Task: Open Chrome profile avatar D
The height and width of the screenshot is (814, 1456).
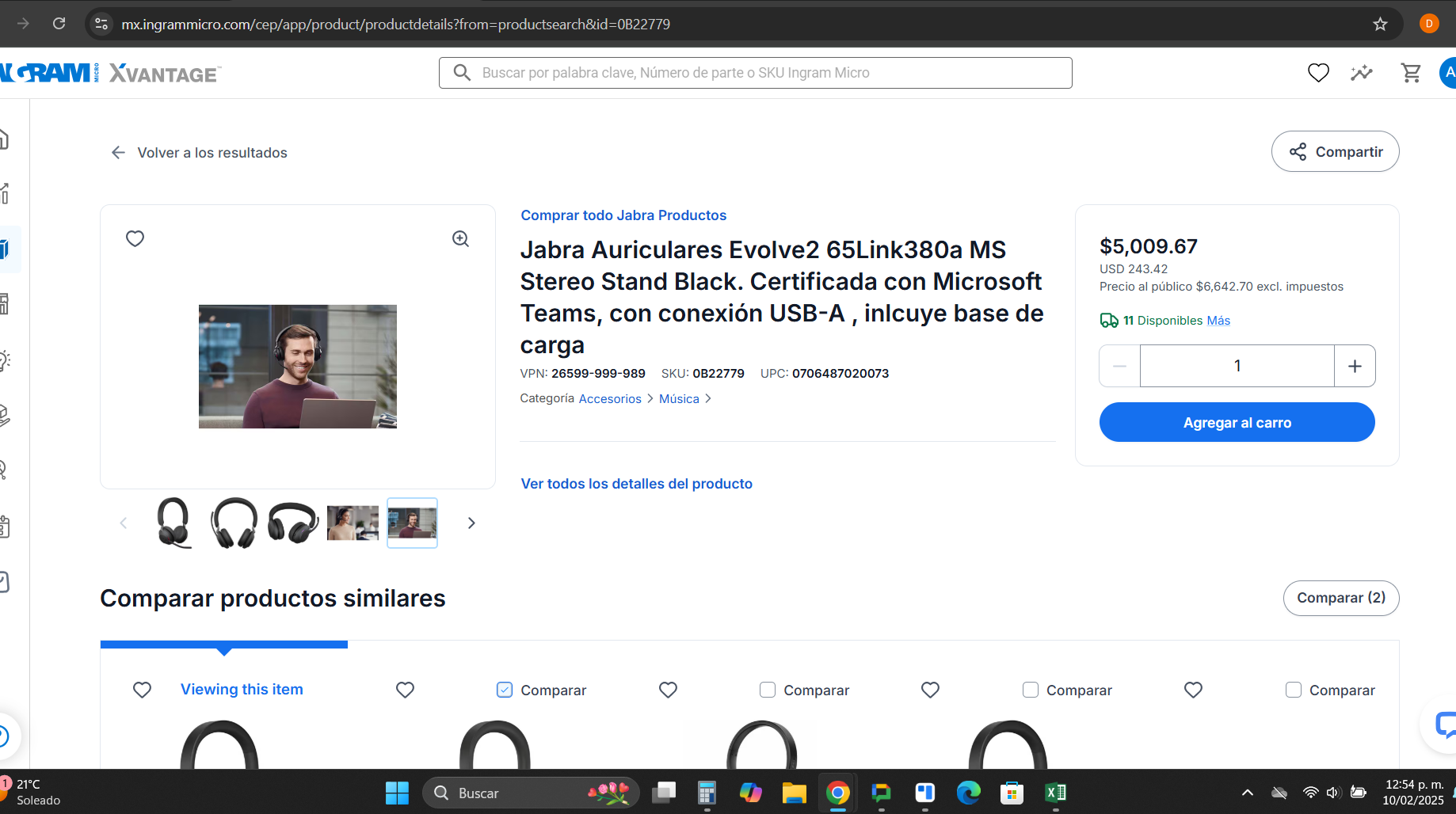Action: coord(1429,24)
